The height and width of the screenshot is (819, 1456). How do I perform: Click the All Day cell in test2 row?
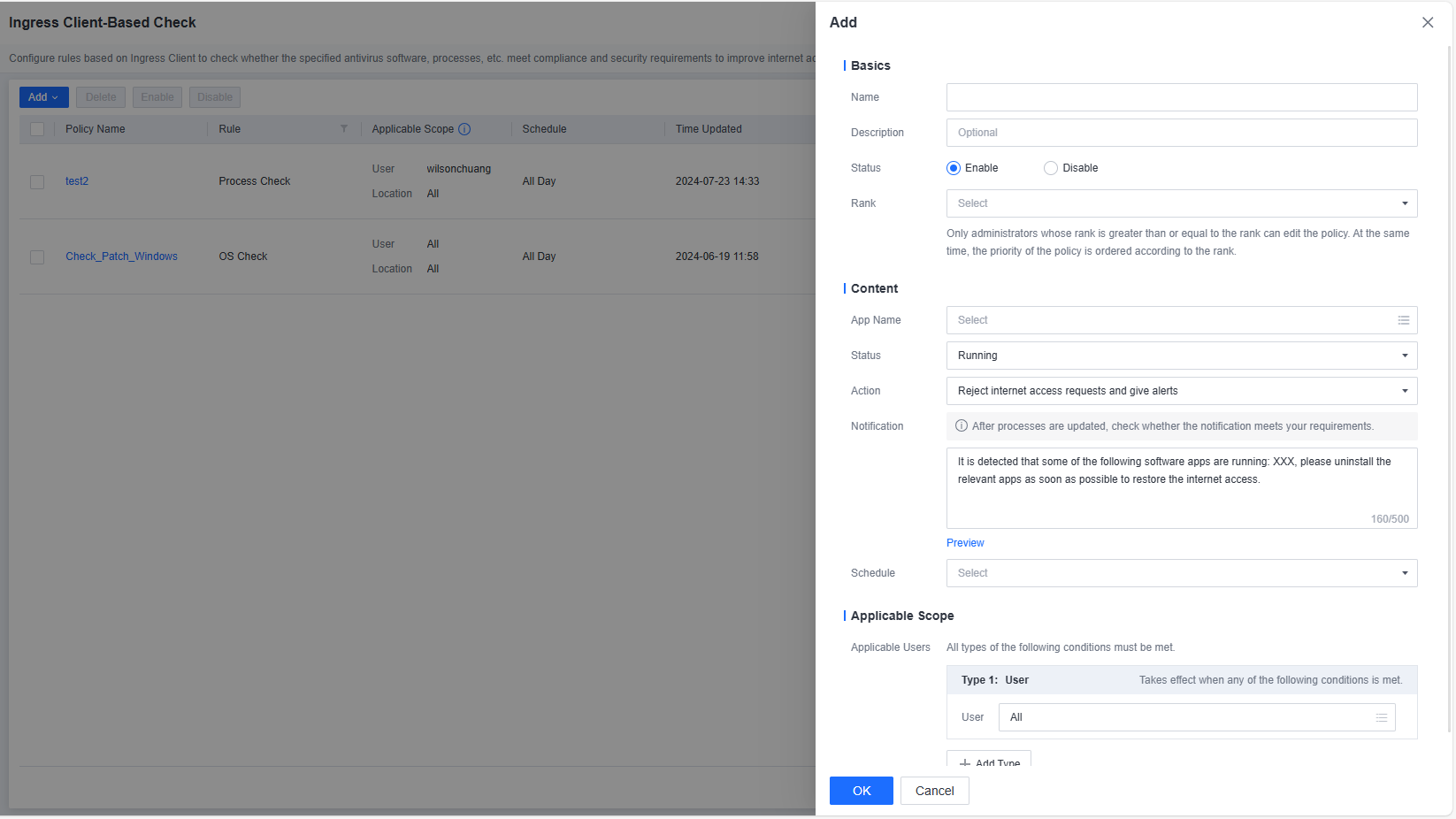coord(539,181)
